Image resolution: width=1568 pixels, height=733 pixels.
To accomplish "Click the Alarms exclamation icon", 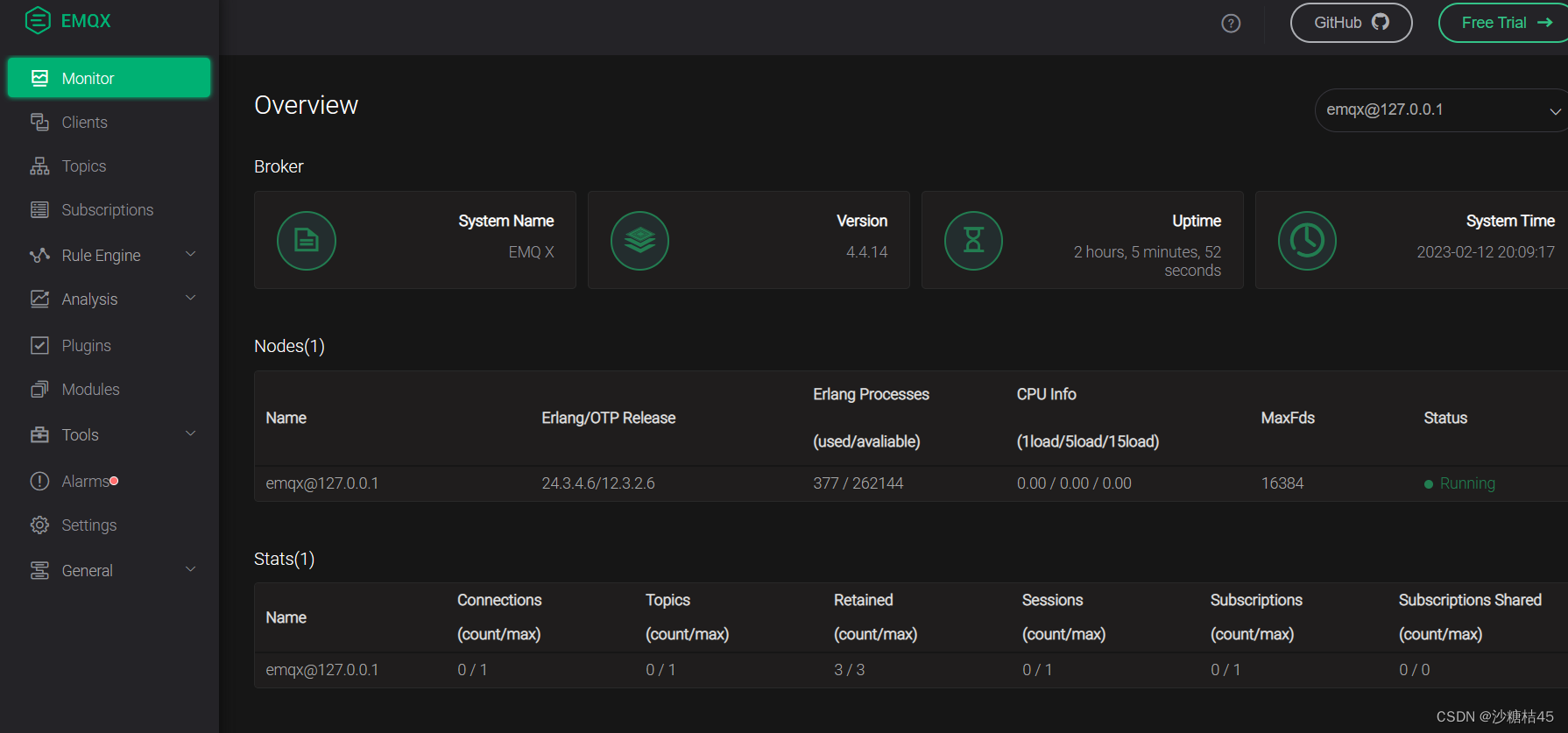I will (x=39, y=481).
